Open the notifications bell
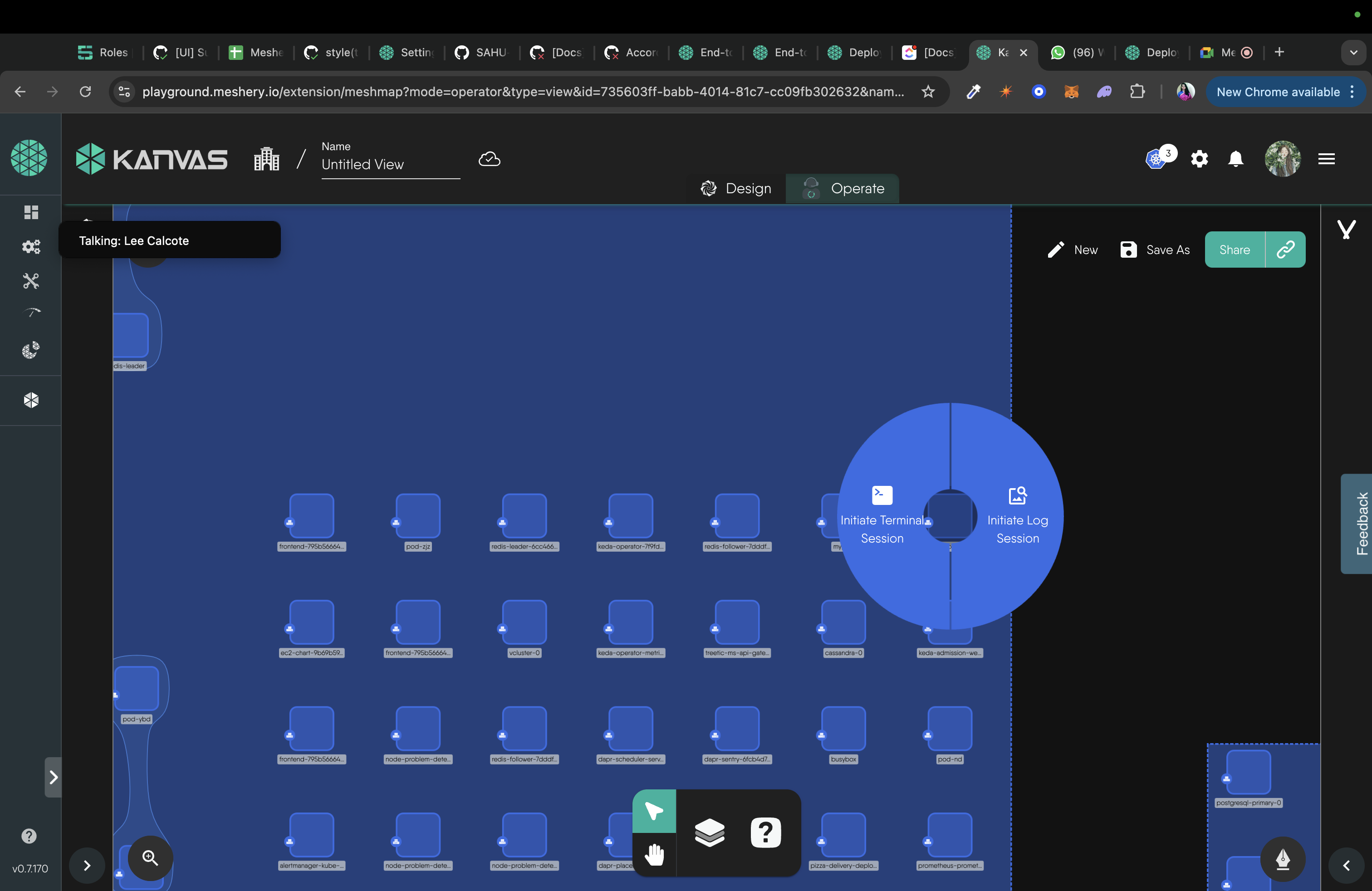The height and width of the screenshot is (891, 1372). coord(1235,158)
